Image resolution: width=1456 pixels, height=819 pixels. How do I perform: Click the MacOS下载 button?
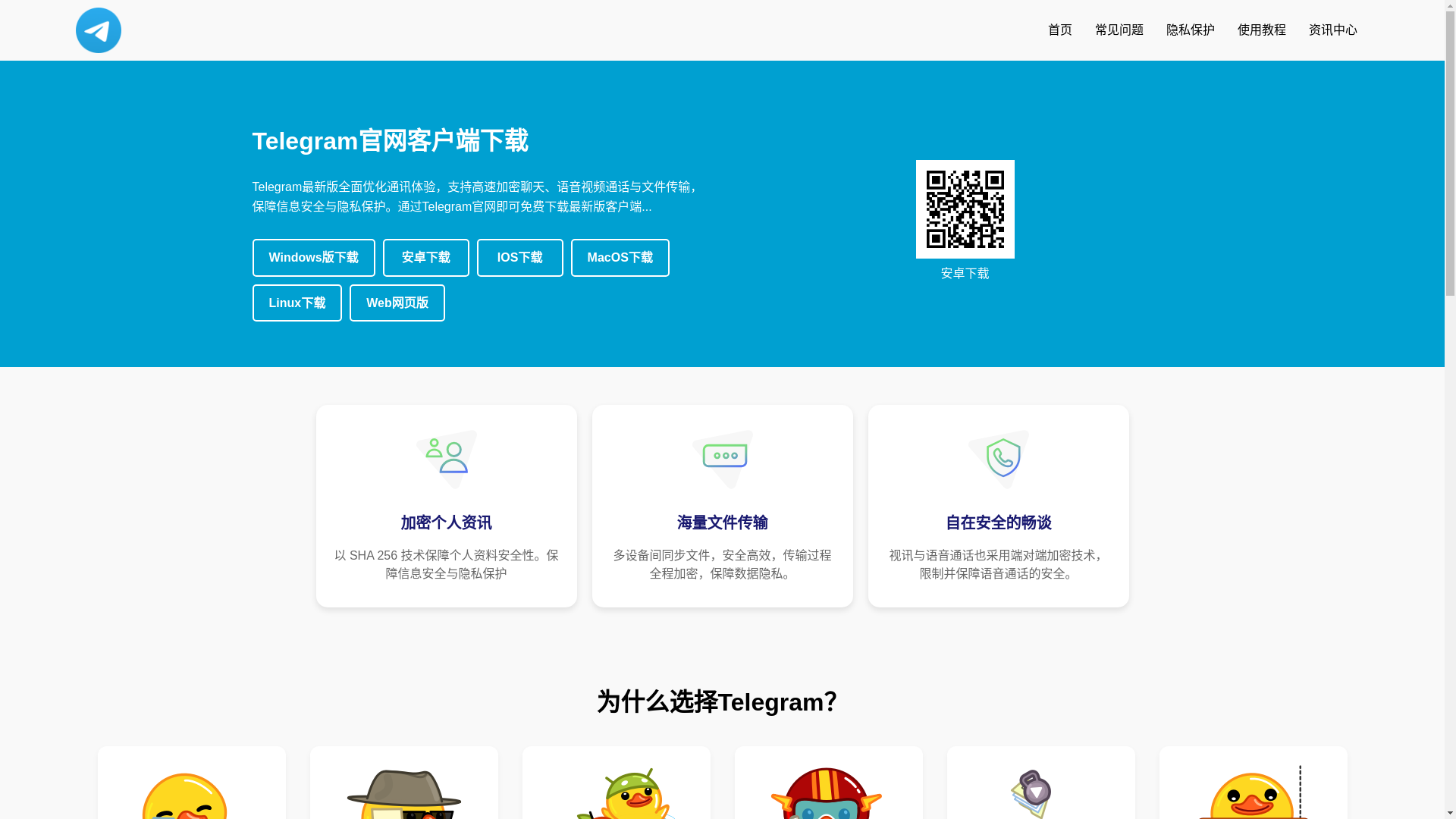point(620,258)
